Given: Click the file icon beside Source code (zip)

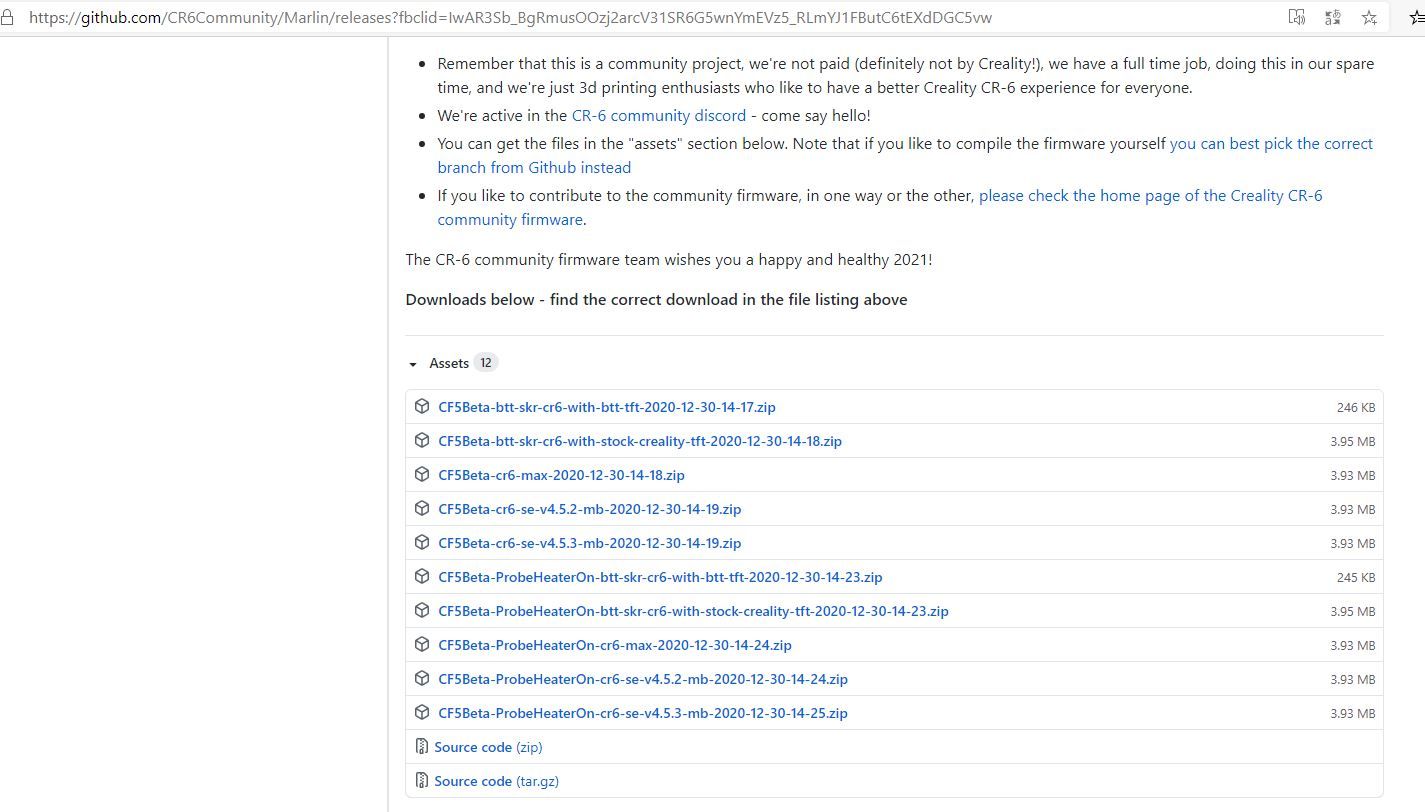Looking at the screenshot, I should tap(422, 747).
